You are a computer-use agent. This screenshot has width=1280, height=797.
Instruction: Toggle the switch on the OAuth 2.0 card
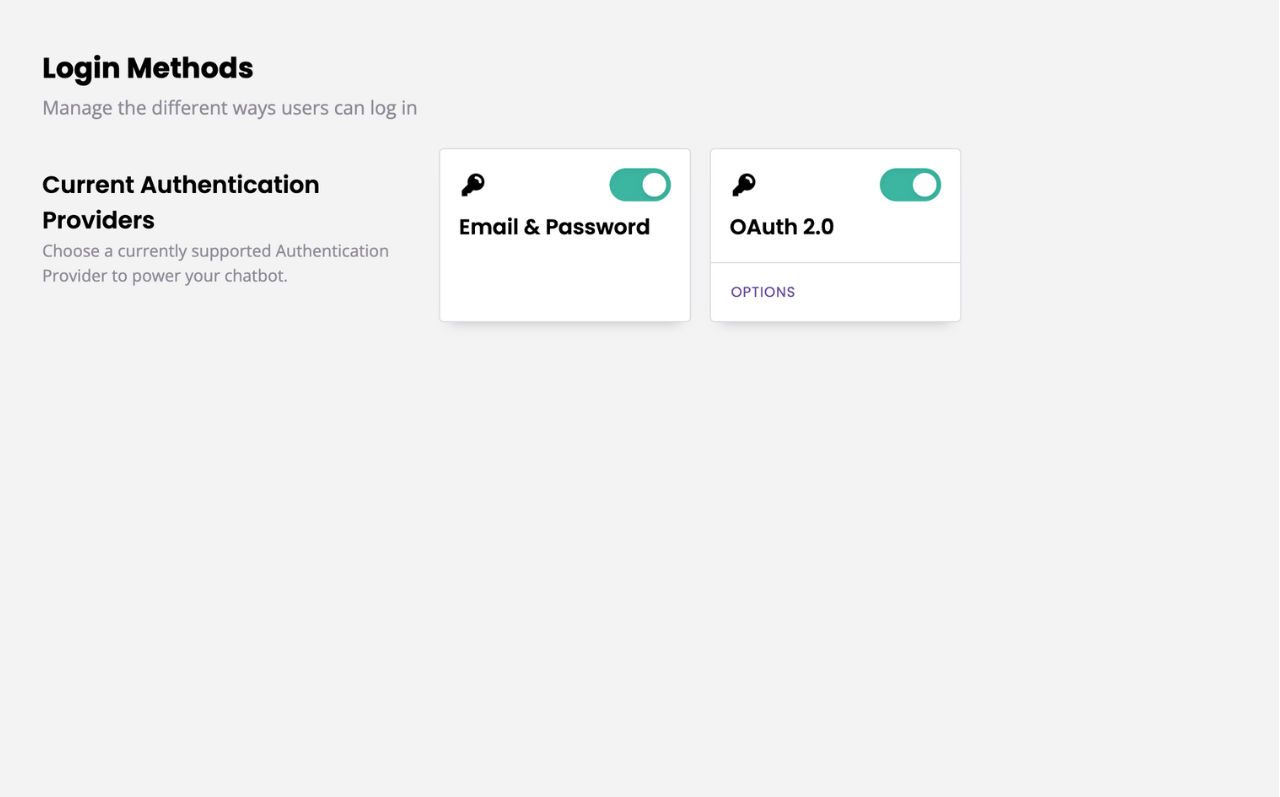[x=909, y=184]
